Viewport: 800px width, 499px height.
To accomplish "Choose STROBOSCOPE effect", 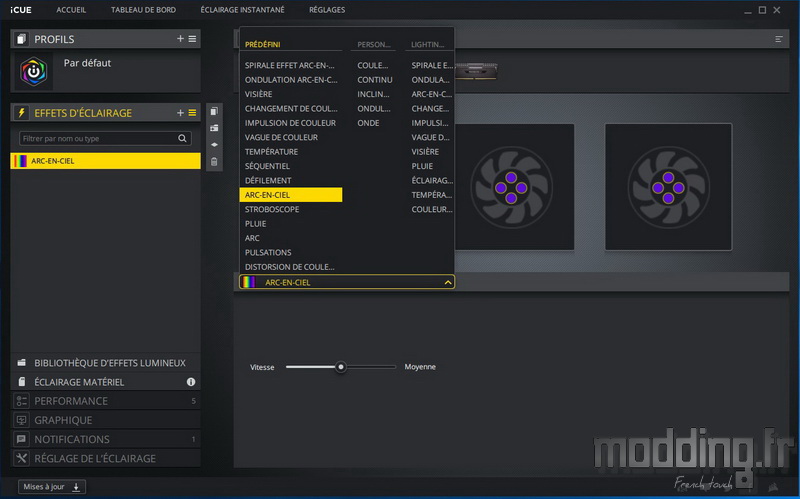I will coord(272,209).
